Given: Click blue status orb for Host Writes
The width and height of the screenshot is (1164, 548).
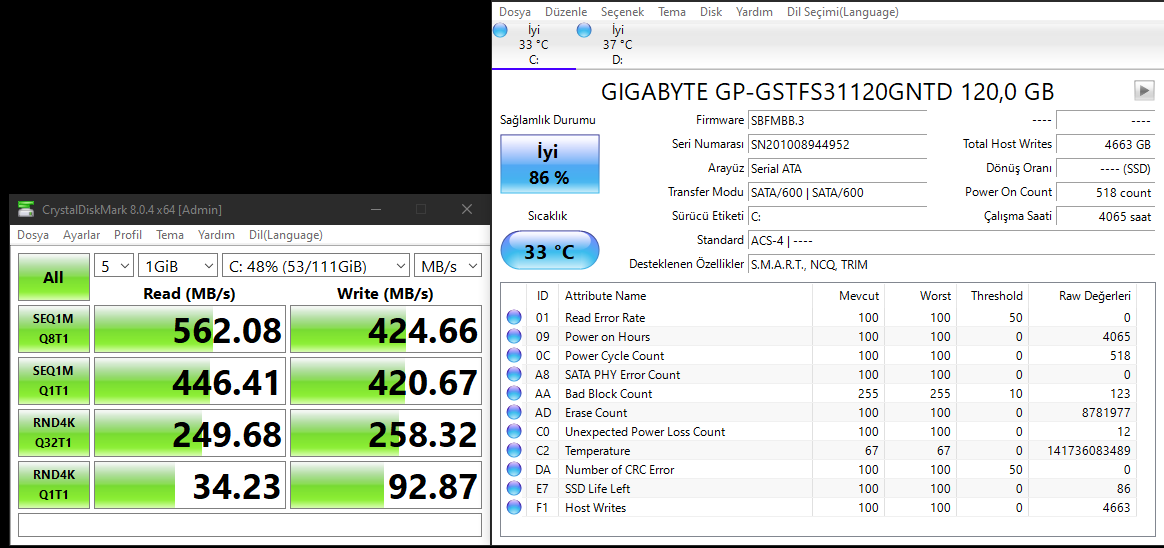Looking at the screenshot, I should click(514, 508).
